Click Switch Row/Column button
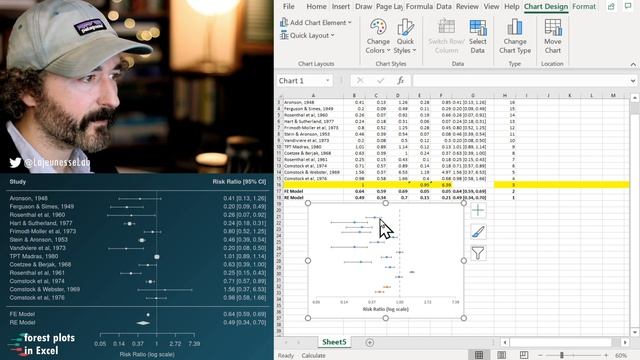 (446, 36)
